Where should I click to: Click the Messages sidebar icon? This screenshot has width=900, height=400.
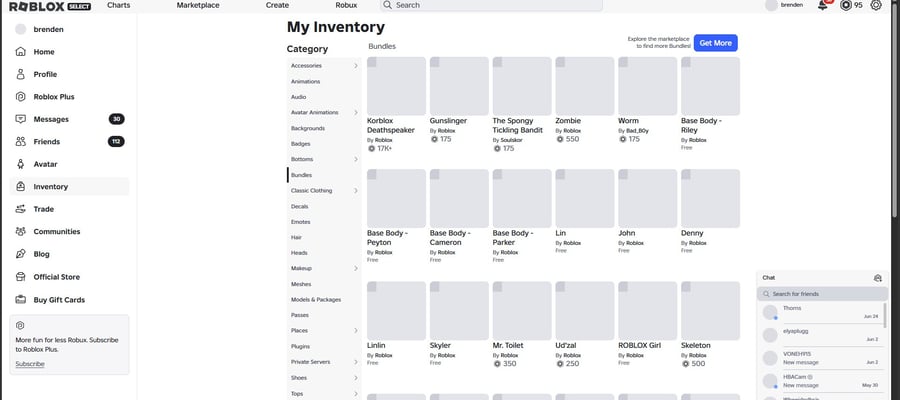pyautogui.click(x=21, y=119)
